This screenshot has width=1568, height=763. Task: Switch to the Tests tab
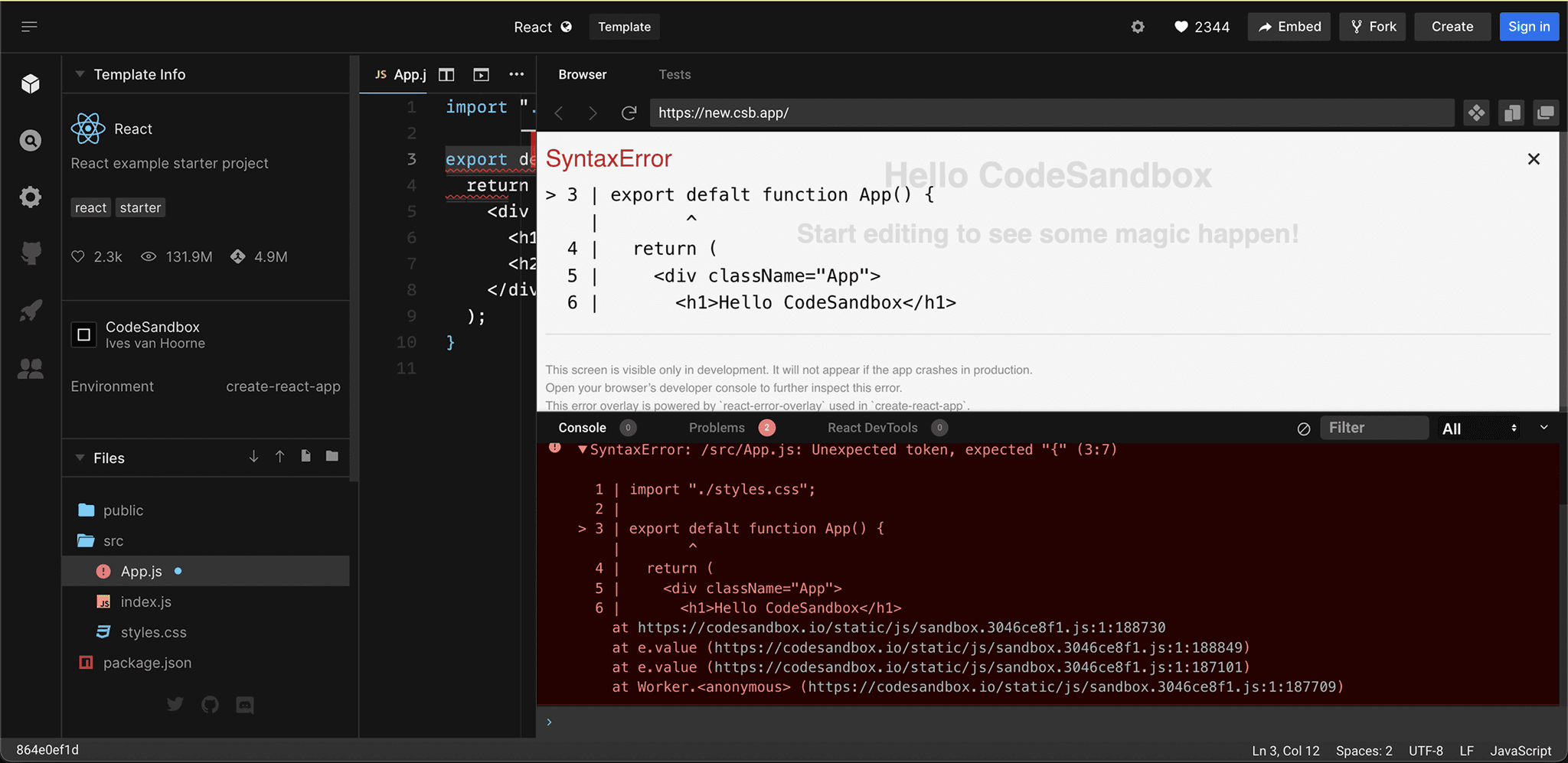(675, 74)
